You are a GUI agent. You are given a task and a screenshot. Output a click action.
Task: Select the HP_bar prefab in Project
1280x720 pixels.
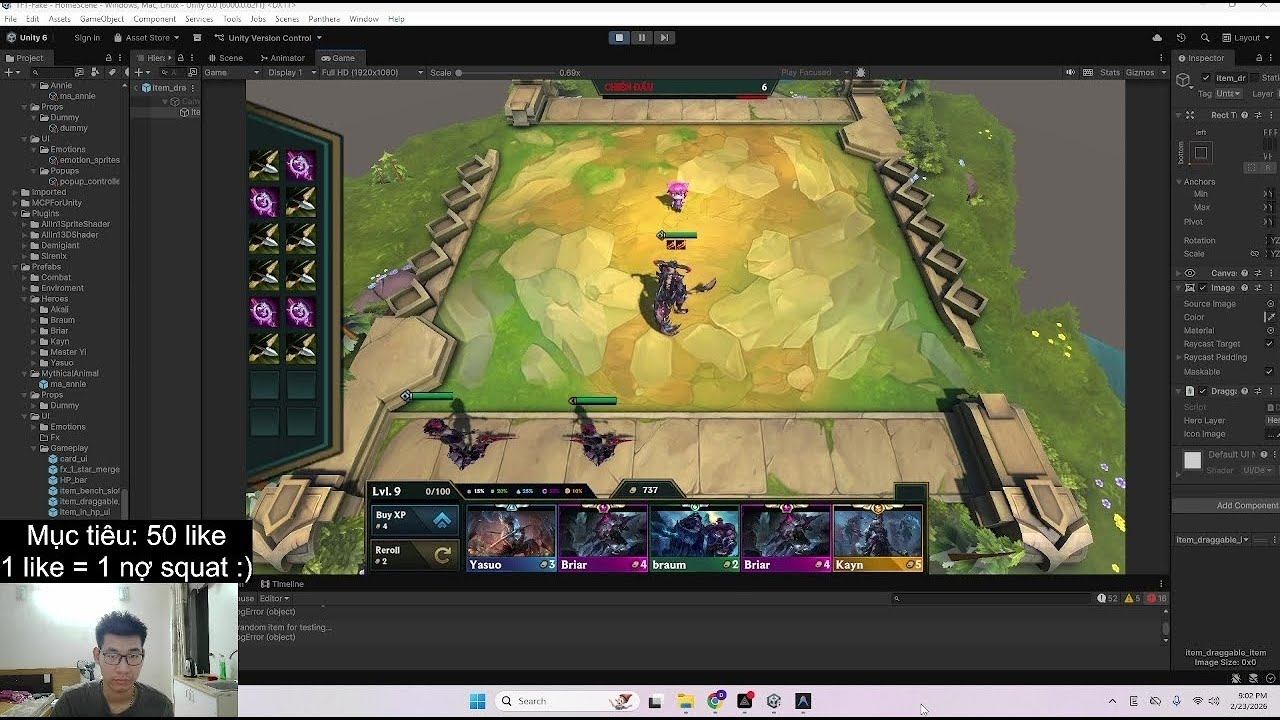click(67, 480)
